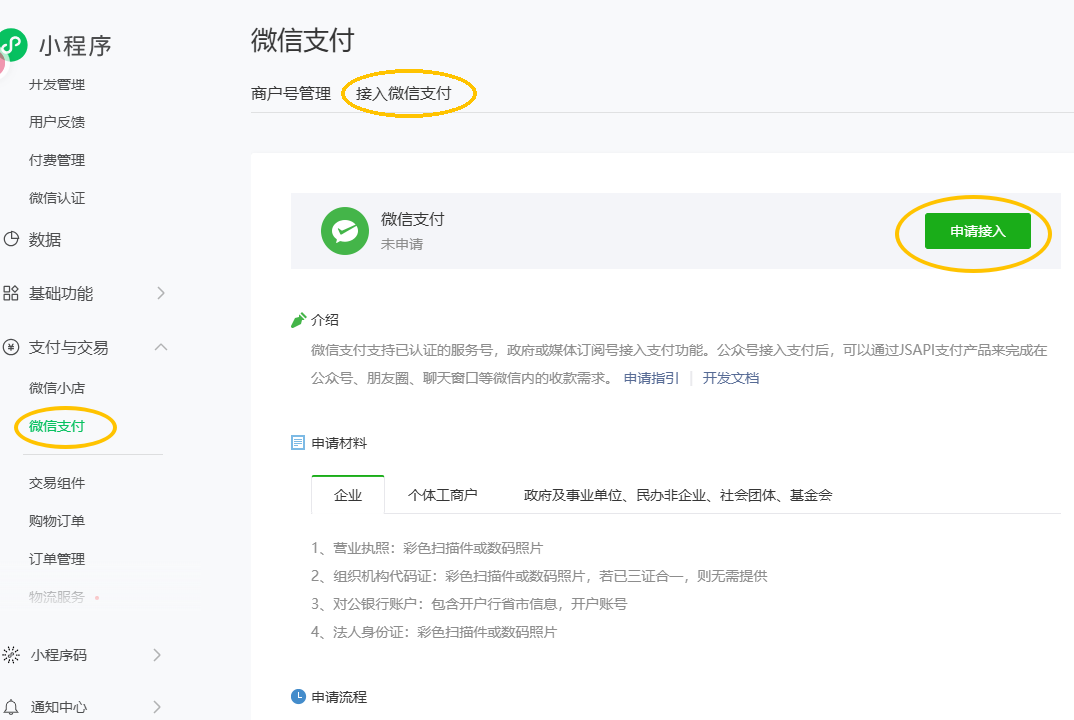Open 微信小店 in the sidebar
The image size is (1074, 720).
click(57, 388)
